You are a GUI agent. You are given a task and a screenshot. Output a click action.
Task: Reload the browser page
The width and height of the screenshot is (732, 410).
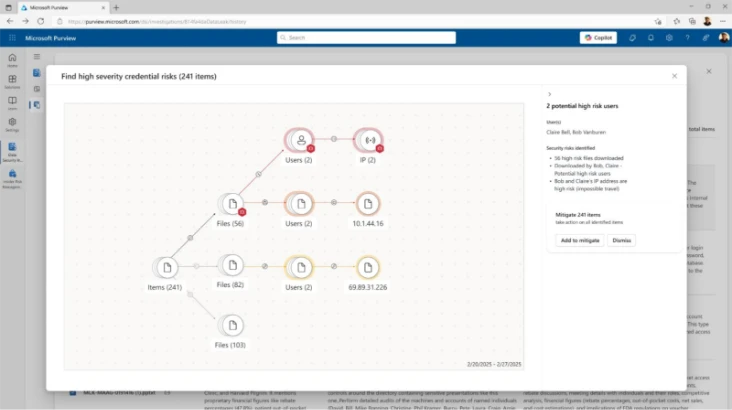41,21
